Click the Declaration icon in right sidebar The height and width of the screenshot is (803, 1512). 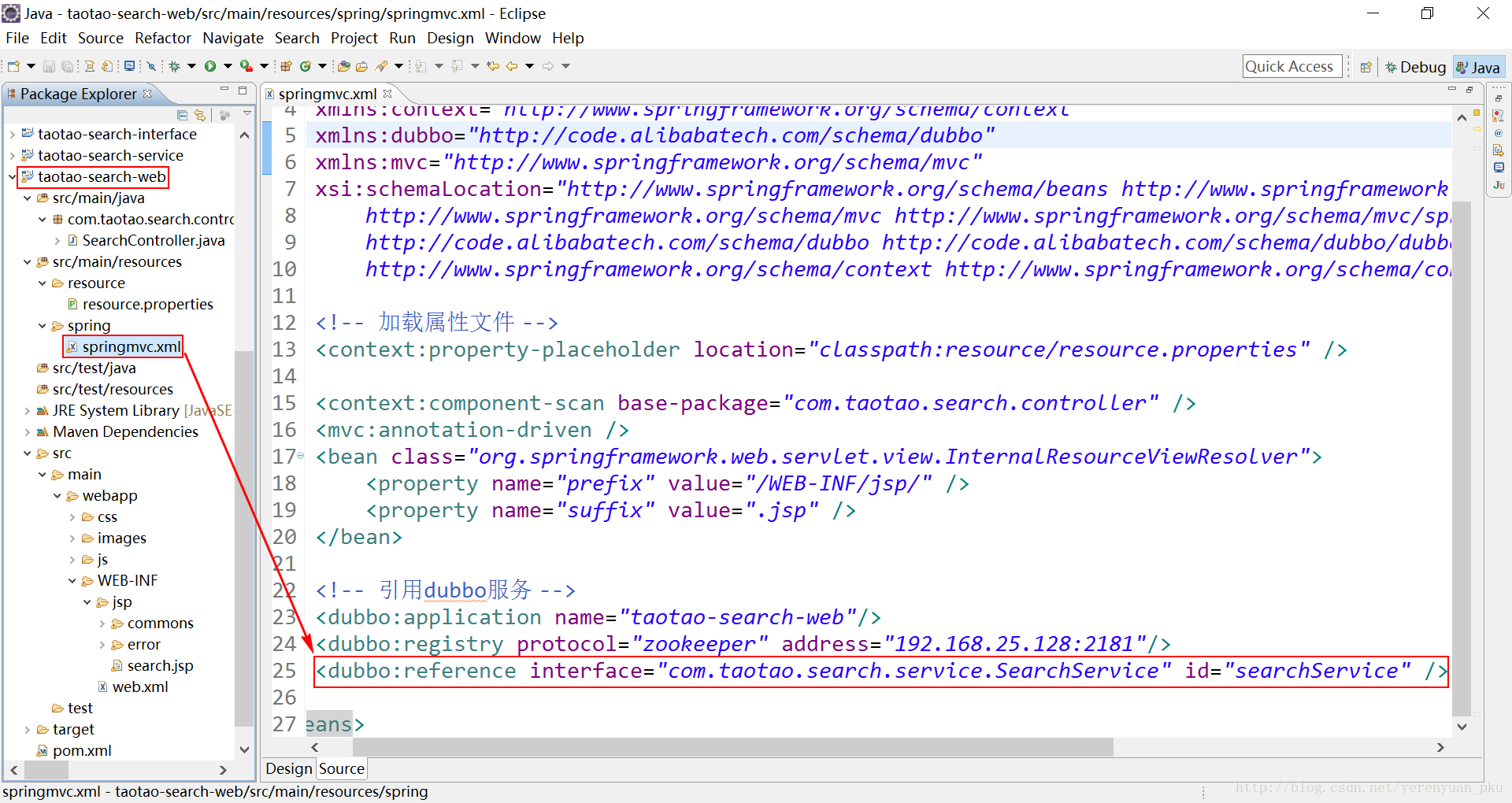tap(1499, 150)
